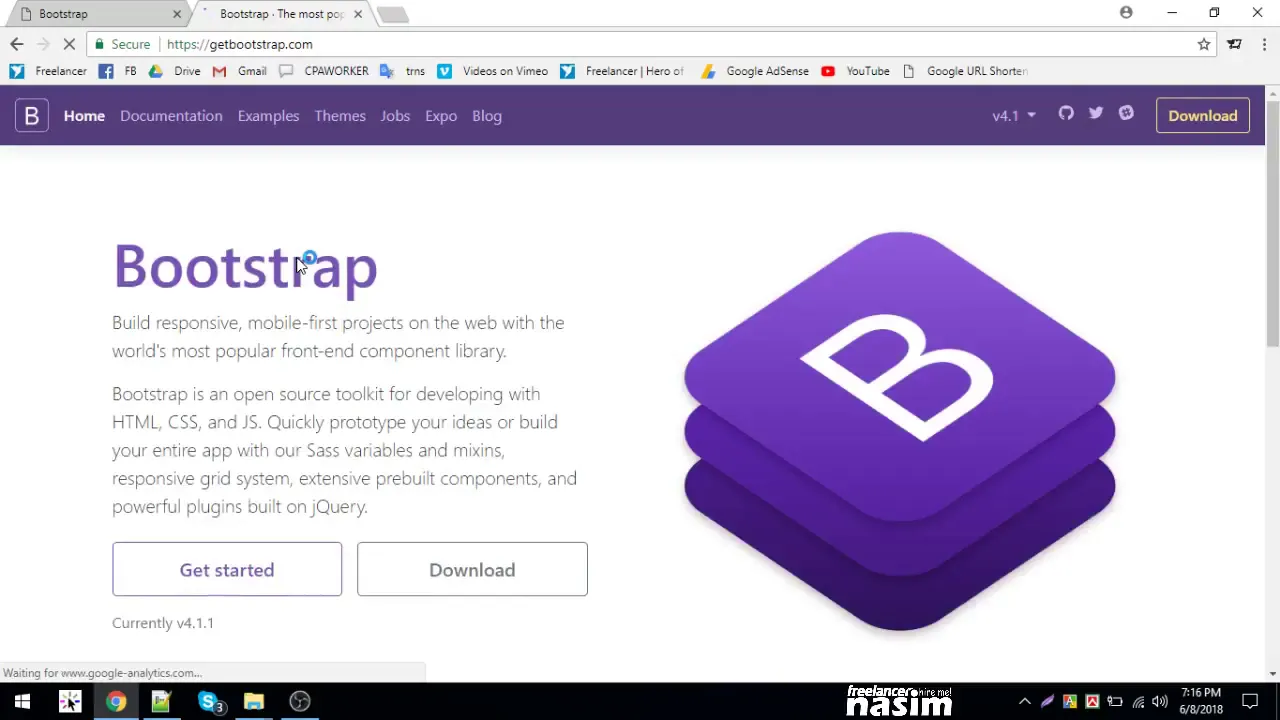The width and height of the screenshot is (1280, 720).
Task: Open Jobs in navbar
Action: 395,116
